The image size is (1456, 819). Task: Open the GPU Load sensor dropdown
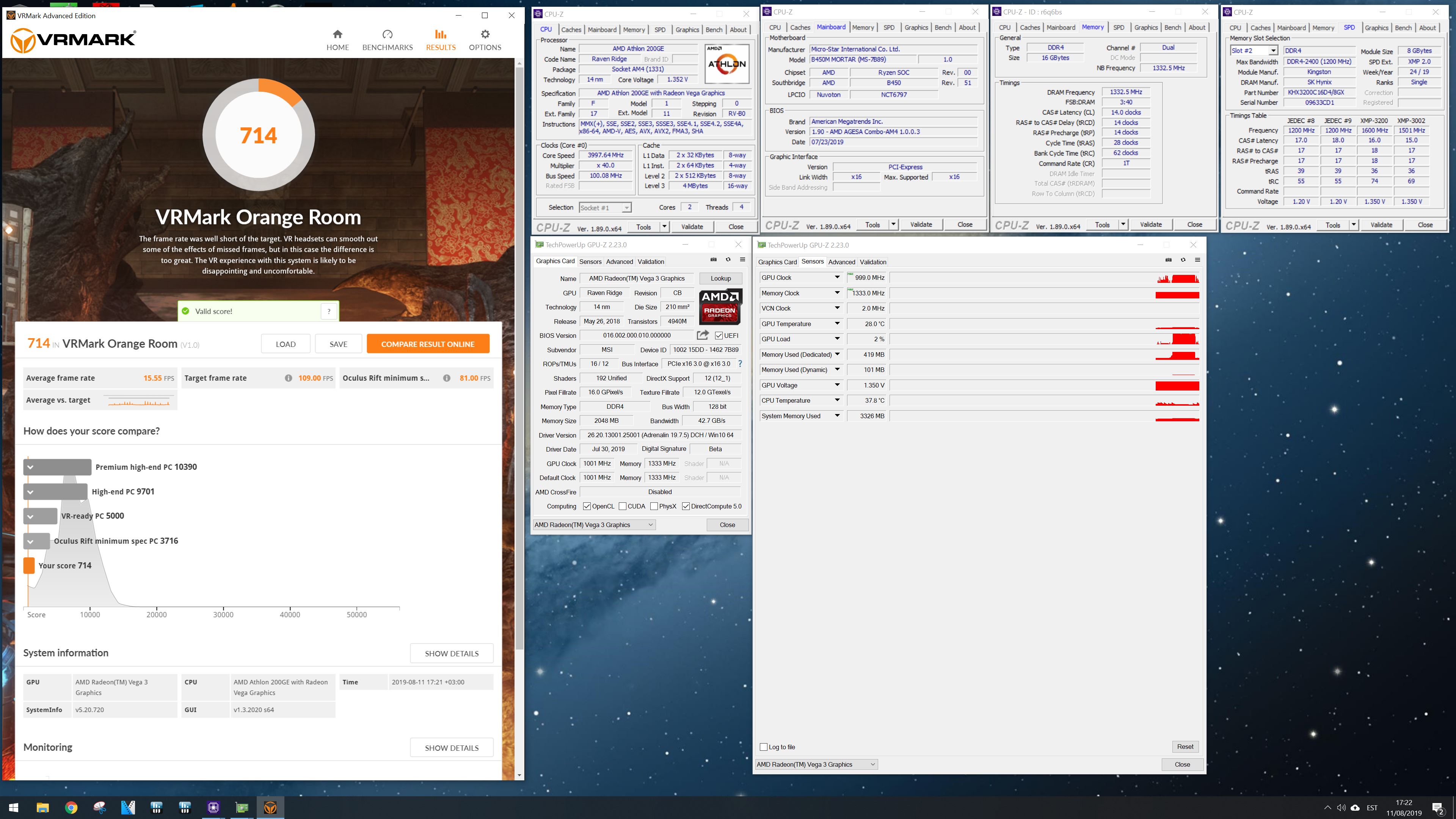point(837,339)
